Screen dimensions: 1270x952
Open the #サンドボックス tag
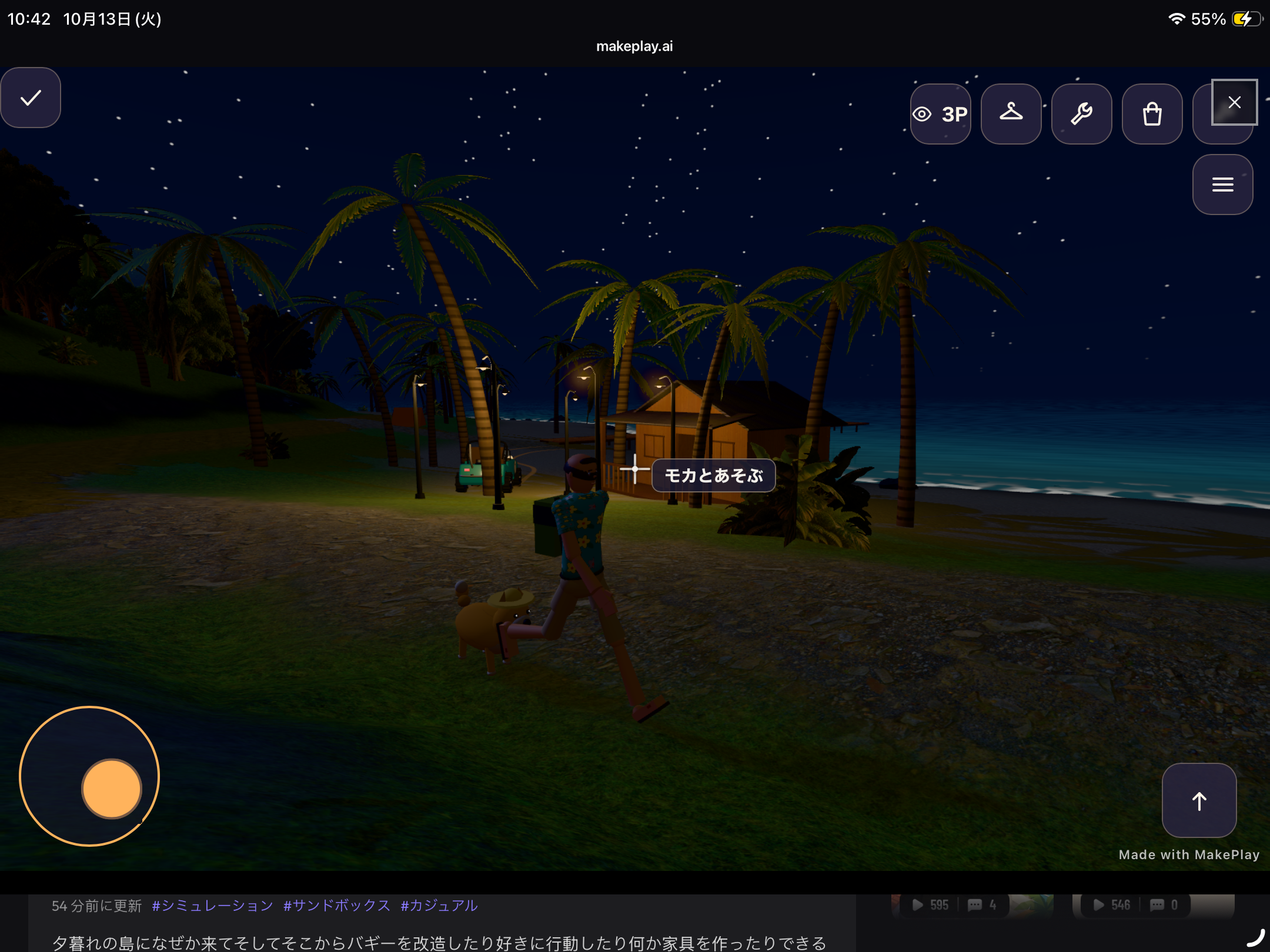click(x=337, y=906)
